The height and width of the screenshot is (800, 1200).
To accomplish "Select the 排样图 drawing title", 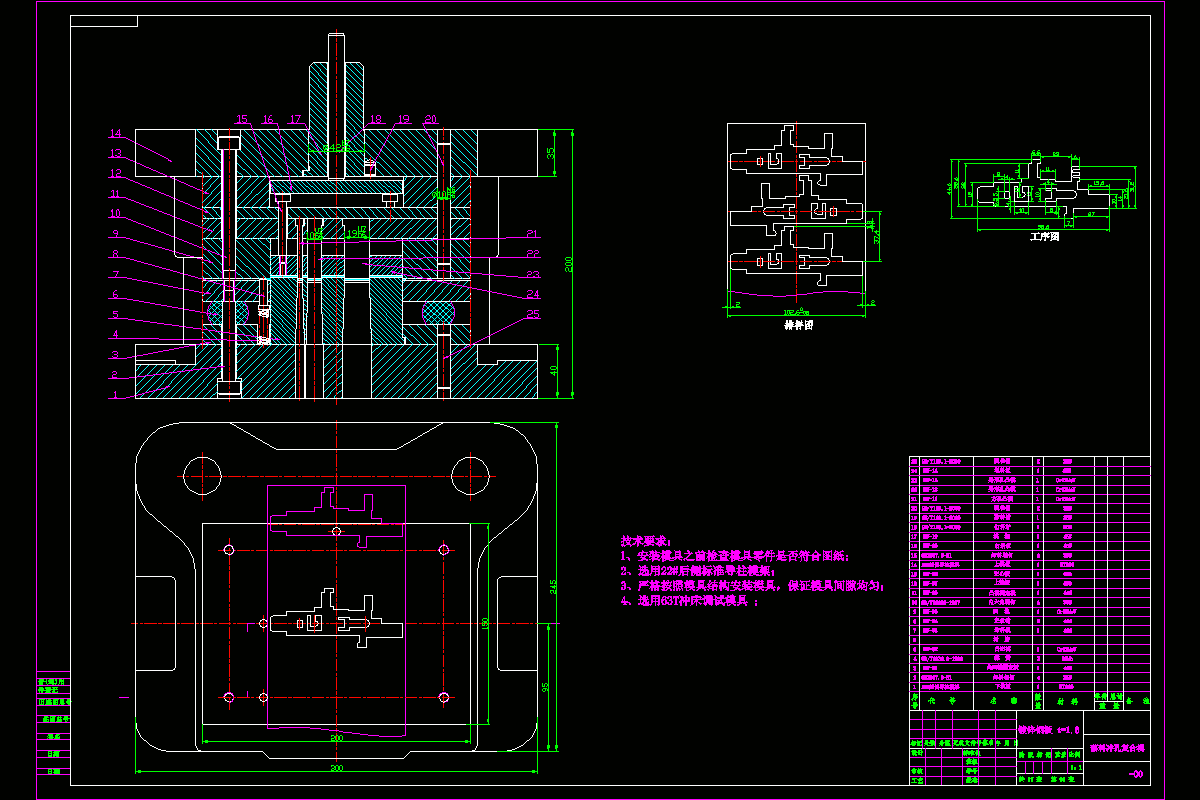I will point(798,325).
